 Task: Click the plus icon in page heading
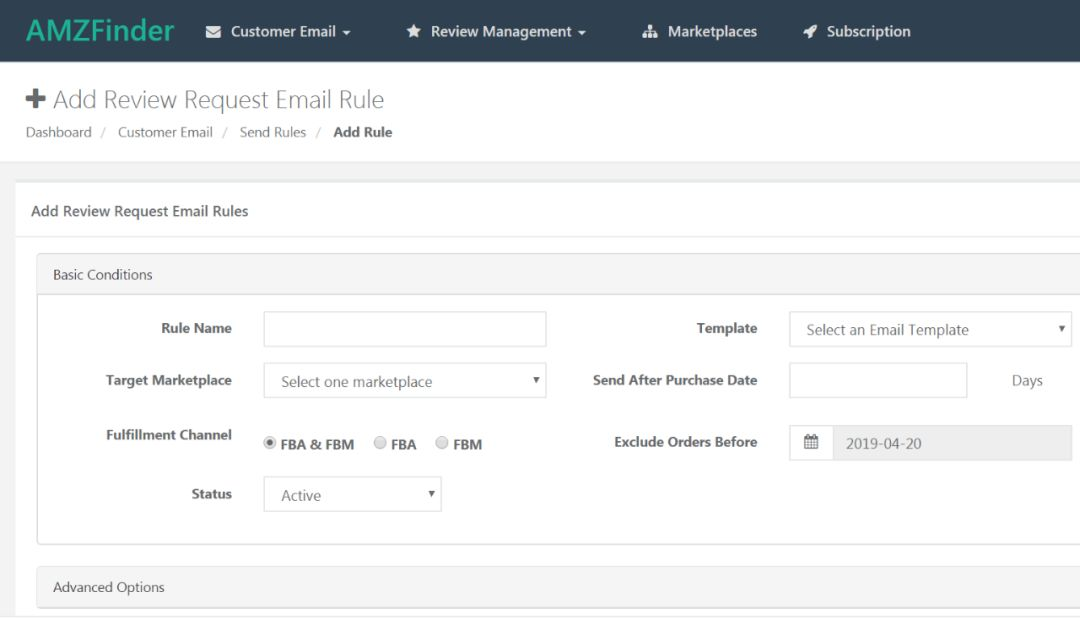(36, 99)
